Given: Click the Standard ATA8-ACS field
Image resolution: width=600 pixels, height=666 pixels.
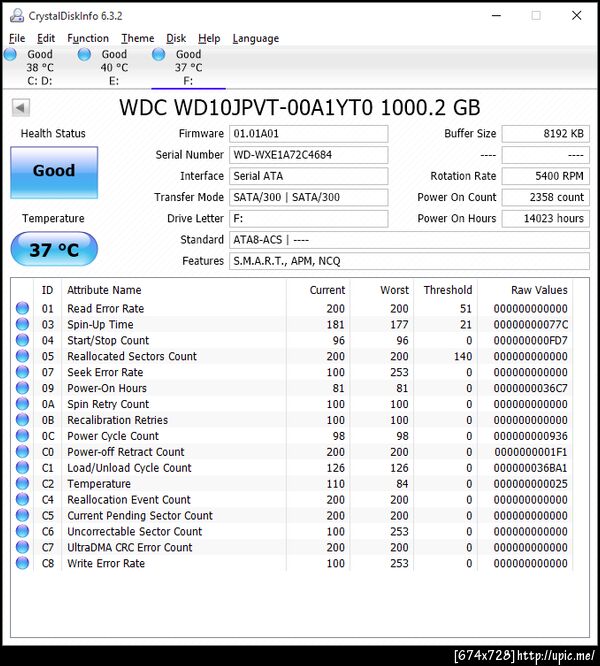Looking at the screenshot, I should point(409,240).
